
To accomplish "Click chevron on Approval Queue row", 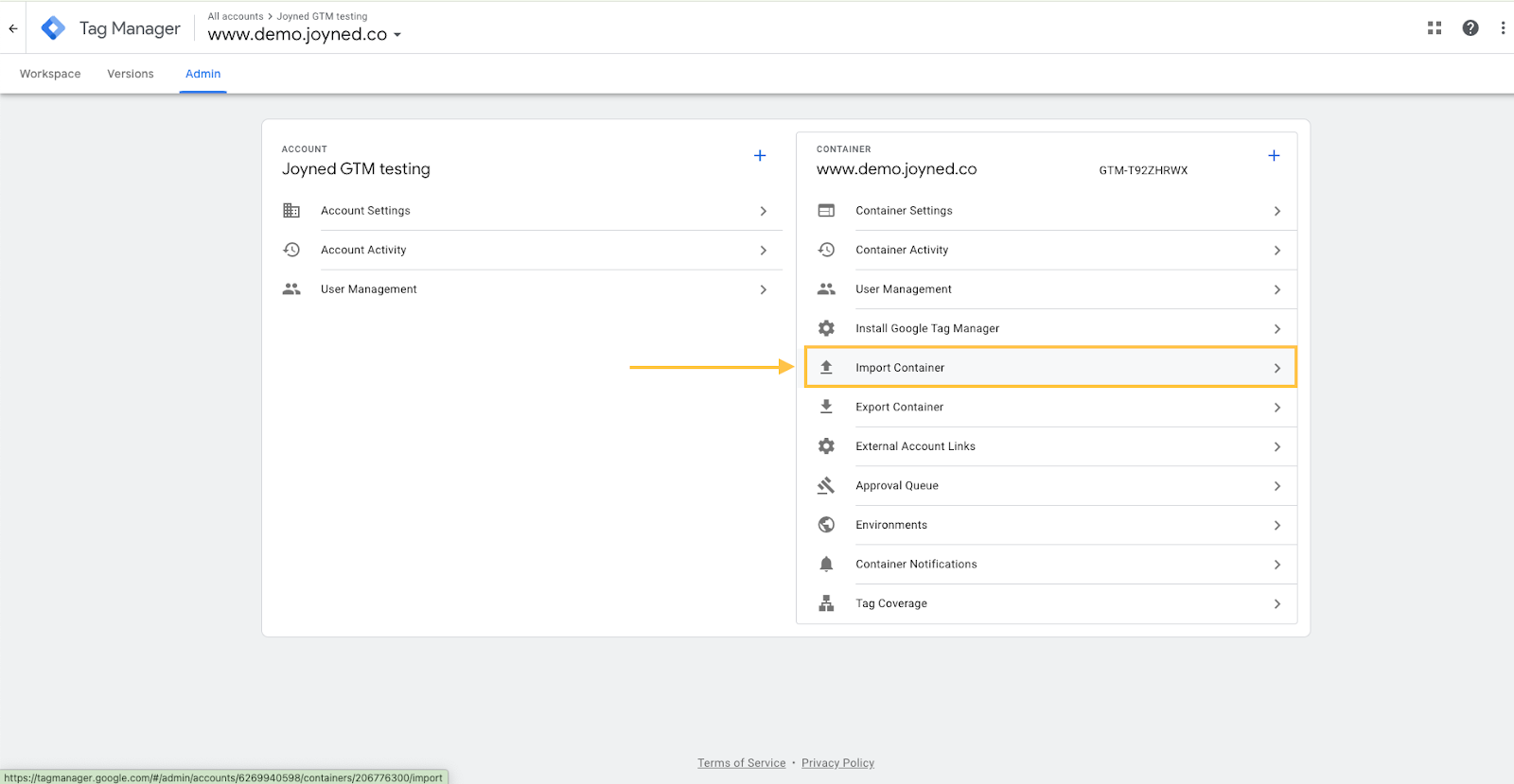I will coord(1277,486).
